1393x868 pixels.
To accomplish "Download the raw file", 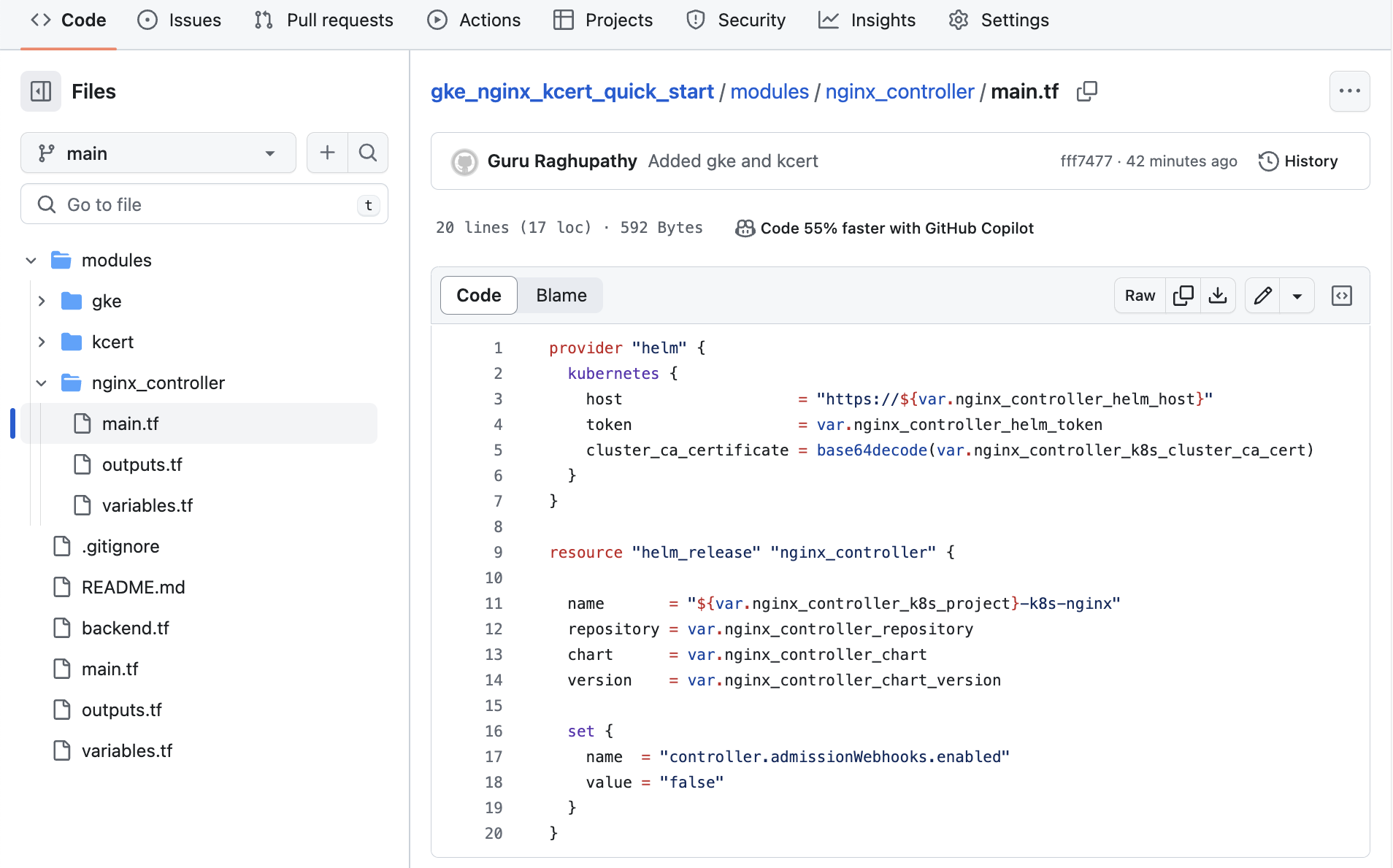I will pos(1218,295).
